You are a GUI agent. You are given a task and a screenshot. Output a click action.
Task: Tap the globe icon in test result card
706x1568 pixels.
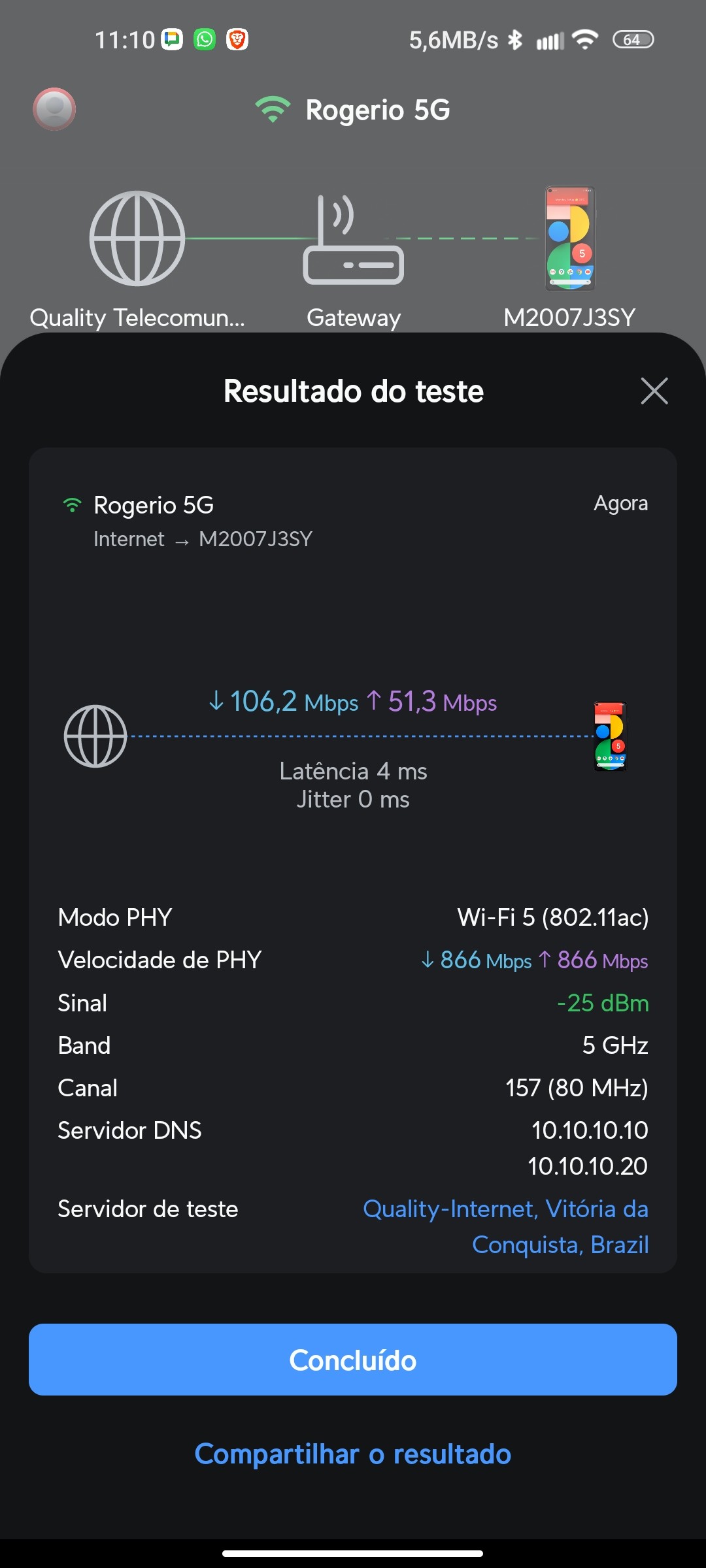tap(95, 736)
